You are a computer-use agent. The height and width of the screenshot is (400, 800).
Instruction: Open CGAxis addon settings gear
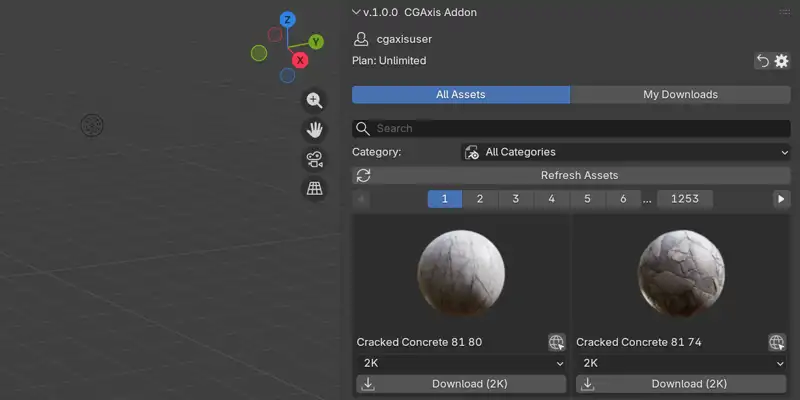781,61
